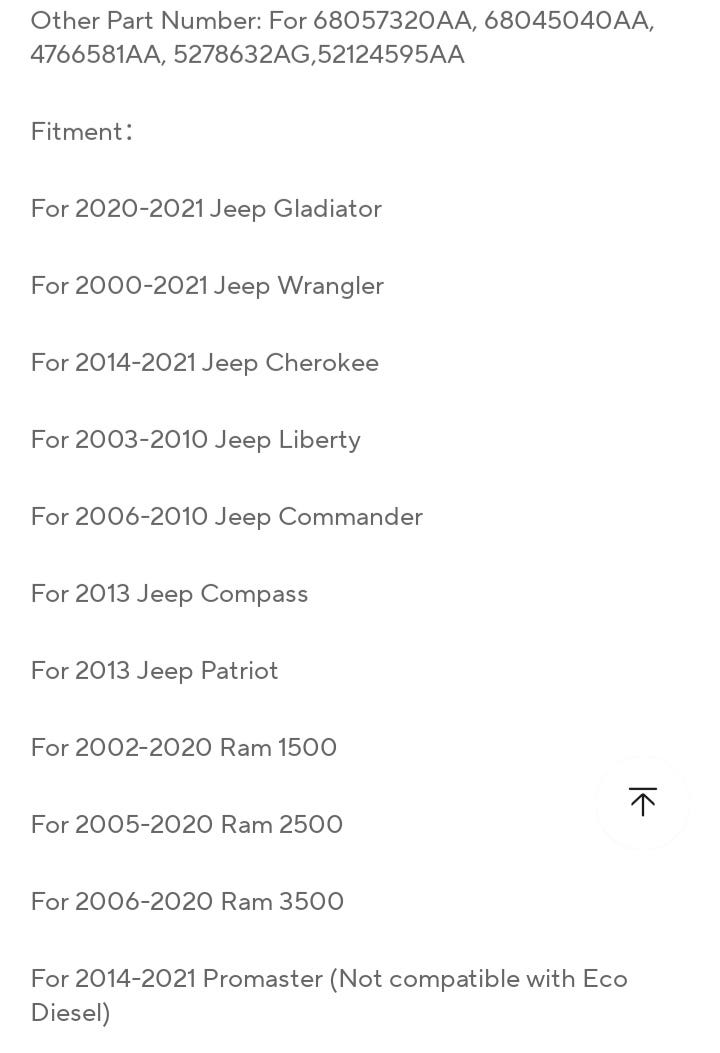Tap the 2013 Jeep Patriot entry
Viewport: 720px width, 1053px height.
pos(154,670)
